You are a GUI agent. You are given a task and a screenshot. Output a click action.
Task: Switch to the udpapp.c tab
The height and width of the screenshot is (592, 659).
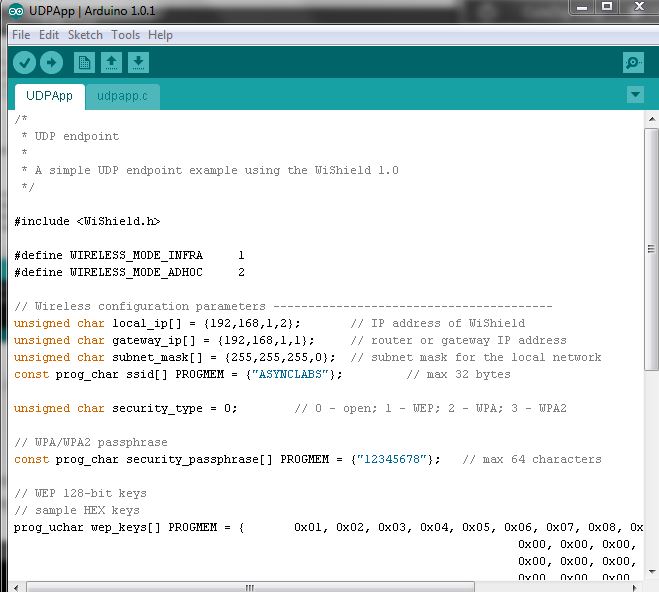click(x=122, y=97)
